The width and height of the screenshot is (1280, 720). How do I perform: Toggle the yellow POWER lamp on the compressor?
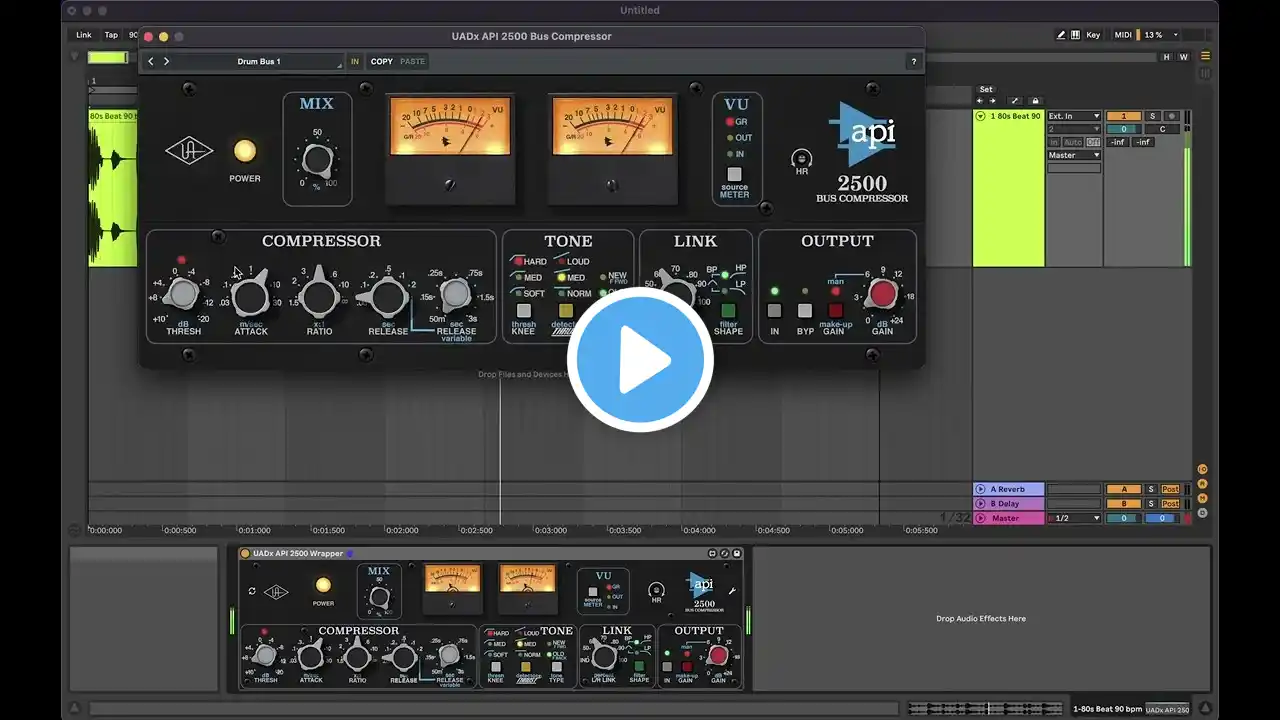click(x=245, y=151)
